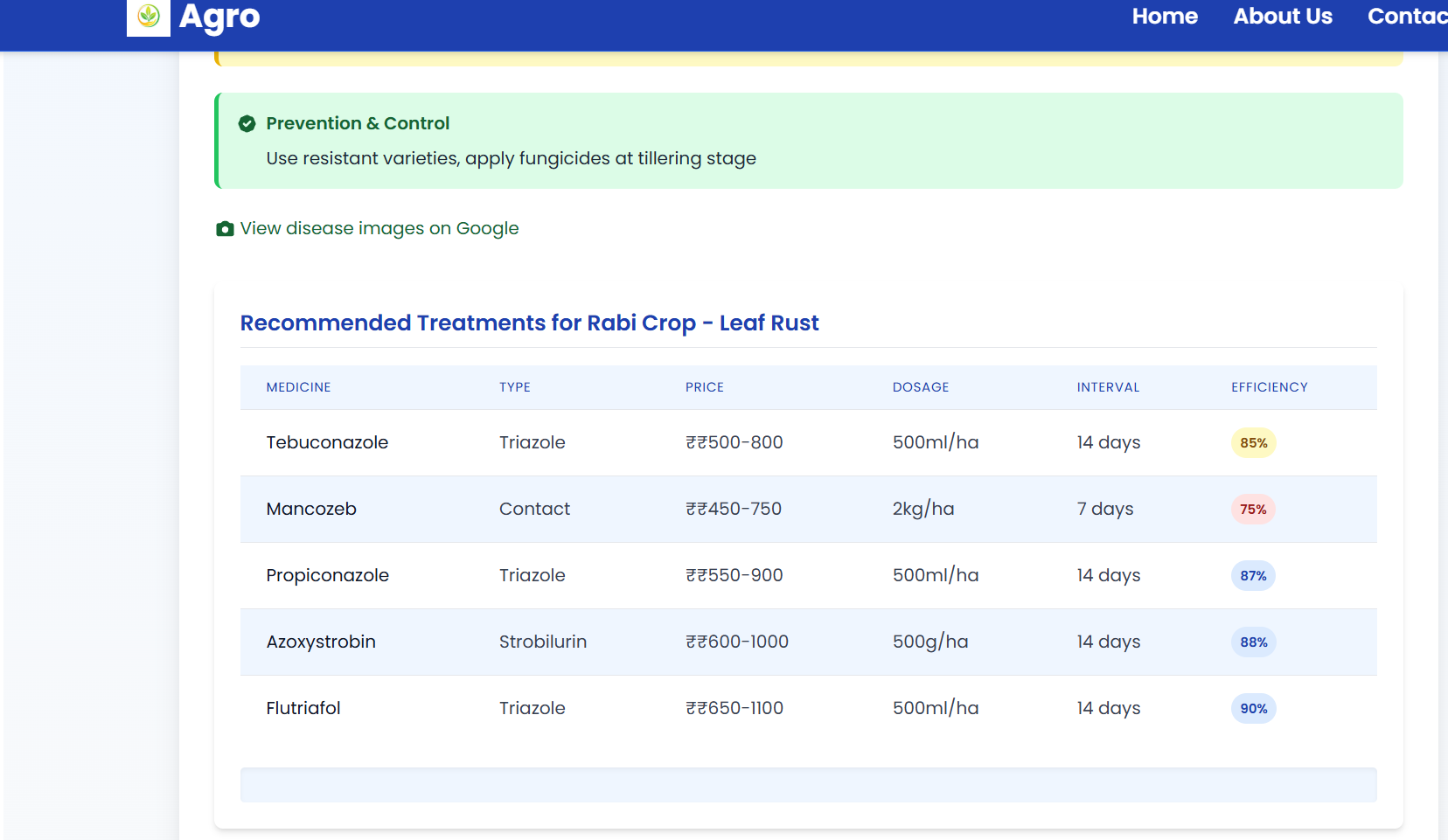Click the Recommended Treatments for Rabi Crop heading

pyautogui.click(x=529, y=323)
